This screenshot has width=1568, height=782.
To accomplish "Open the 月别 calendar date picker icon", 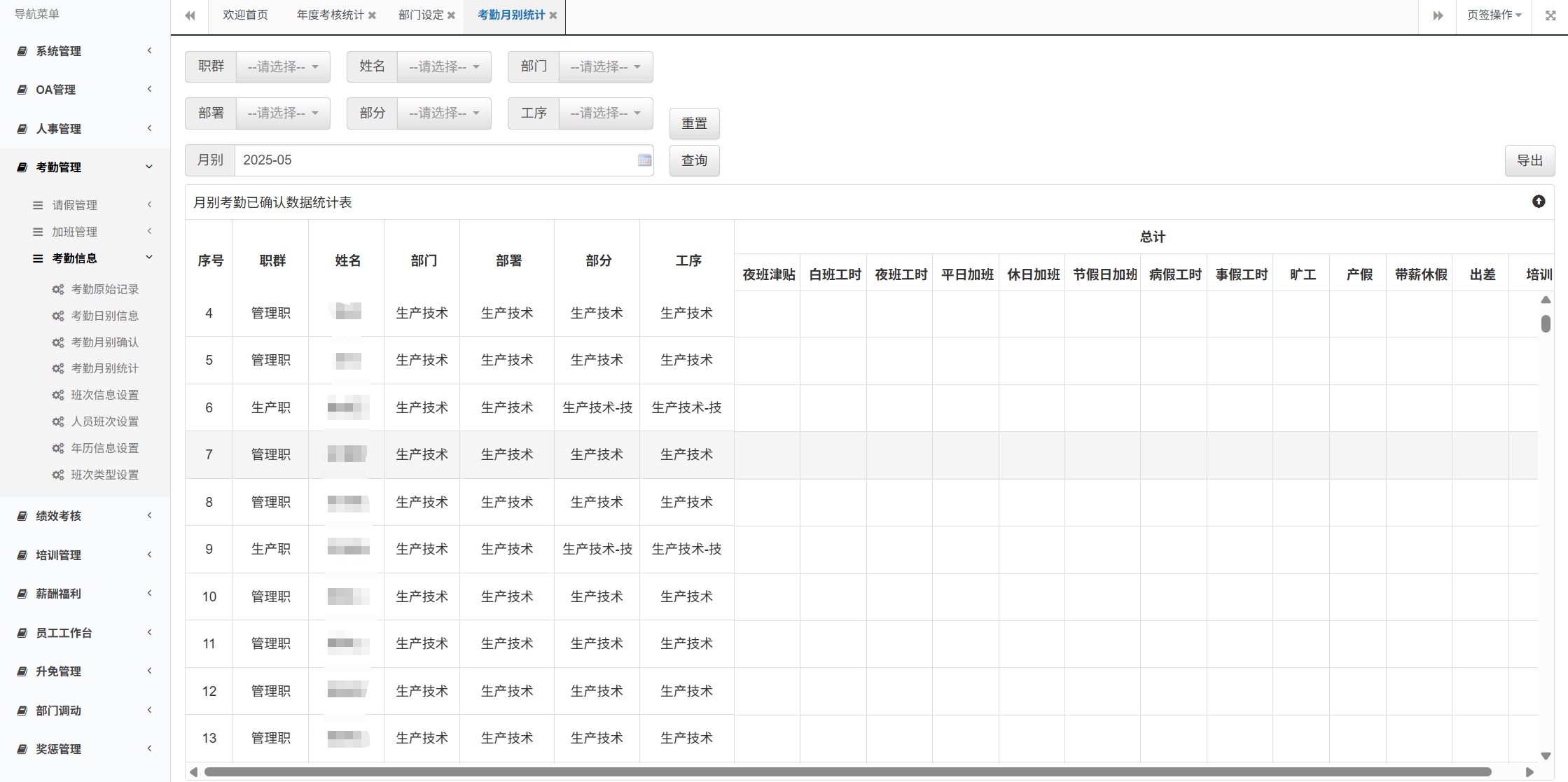I will pyautogui.click(x=644, y=160).
